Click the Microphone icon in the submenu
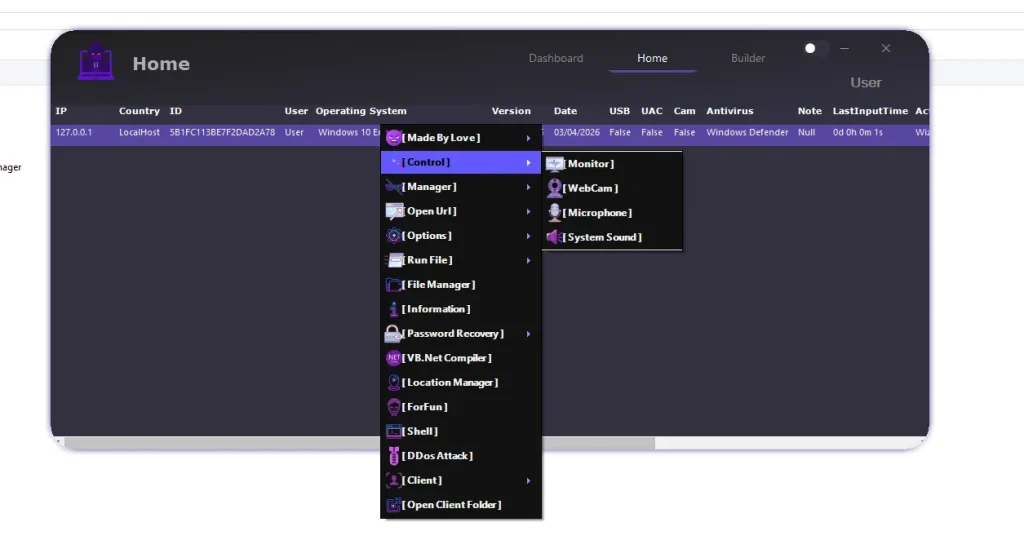 554,213
